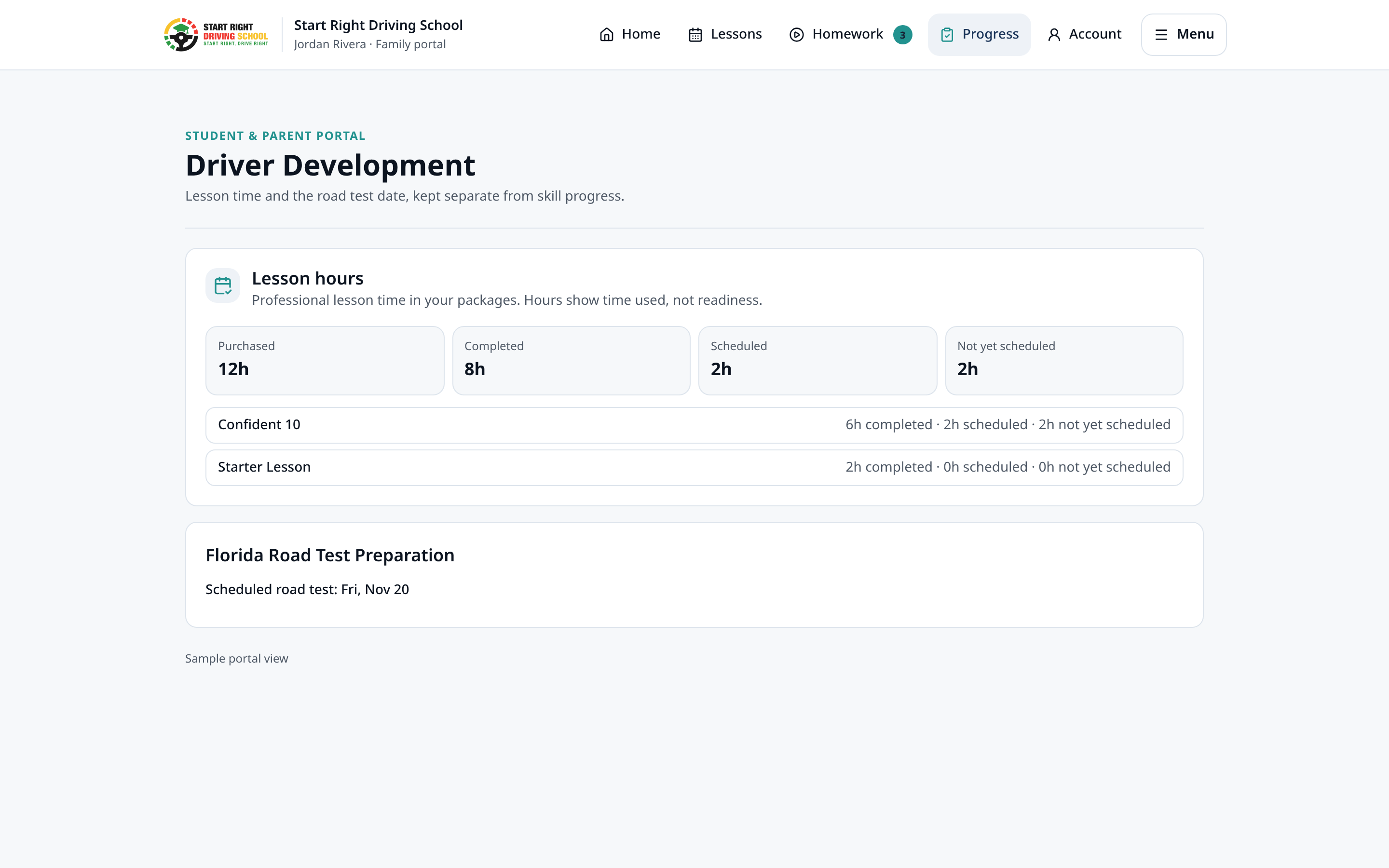Click Jordan Rivera · Family portal subtitle
The image size is (1389, 868).
point(369,44)
